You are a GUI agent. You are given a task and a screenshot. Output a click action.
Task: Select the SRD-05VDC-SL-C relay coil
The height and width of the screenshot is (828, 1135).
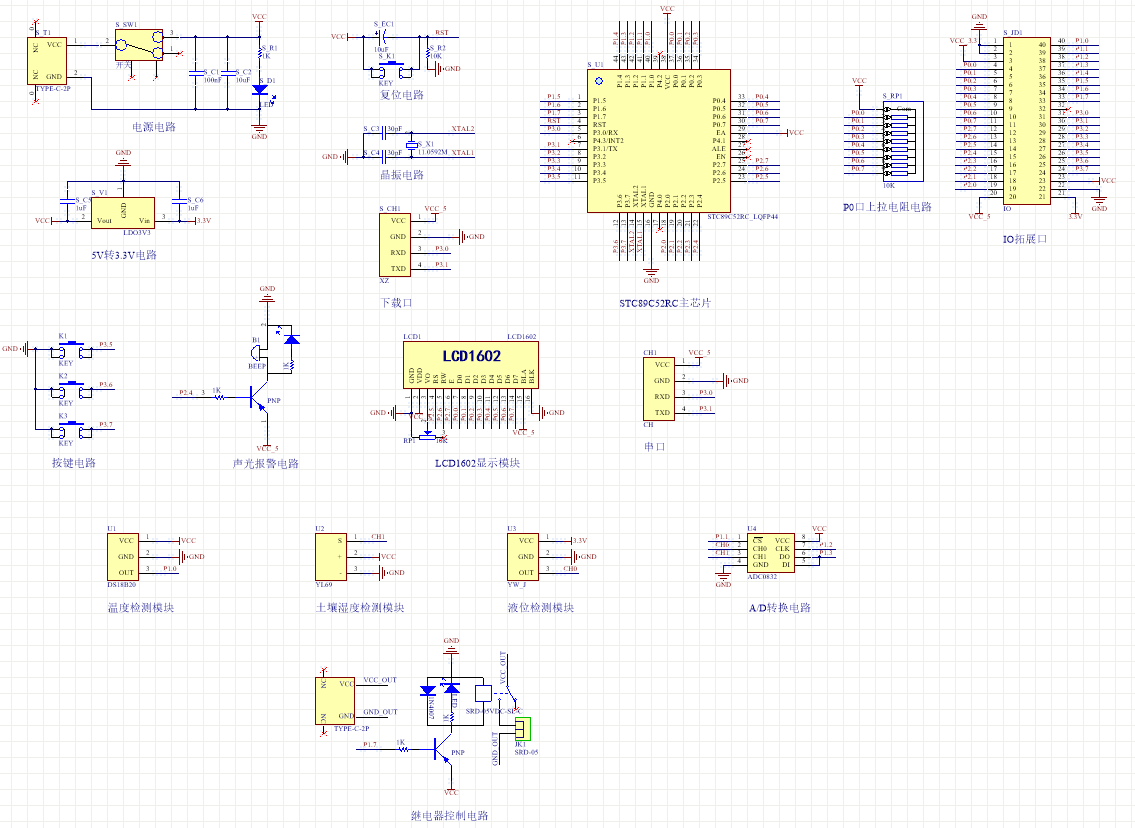483,693
